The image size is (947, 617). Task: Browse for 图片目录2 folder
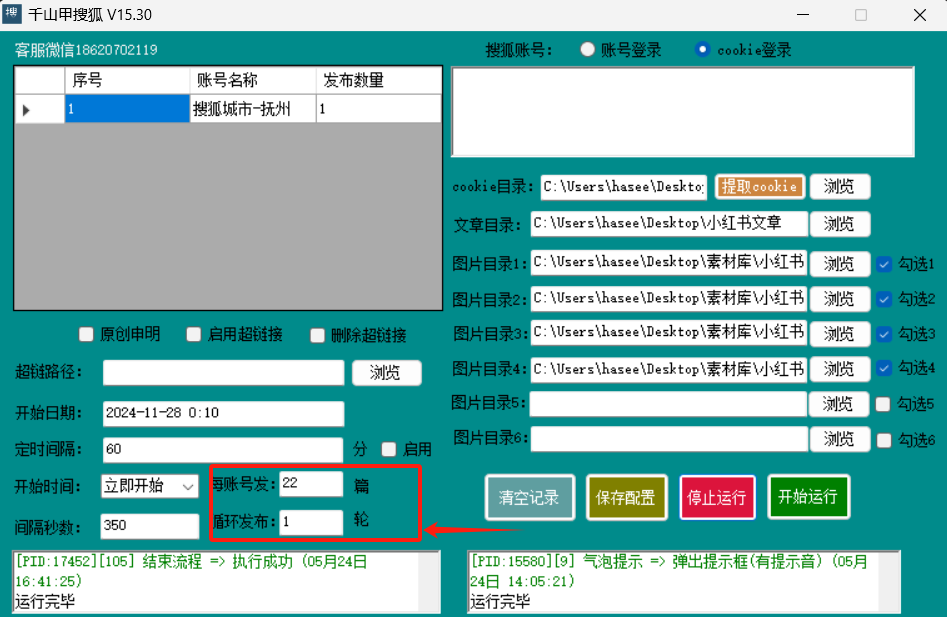839,299
